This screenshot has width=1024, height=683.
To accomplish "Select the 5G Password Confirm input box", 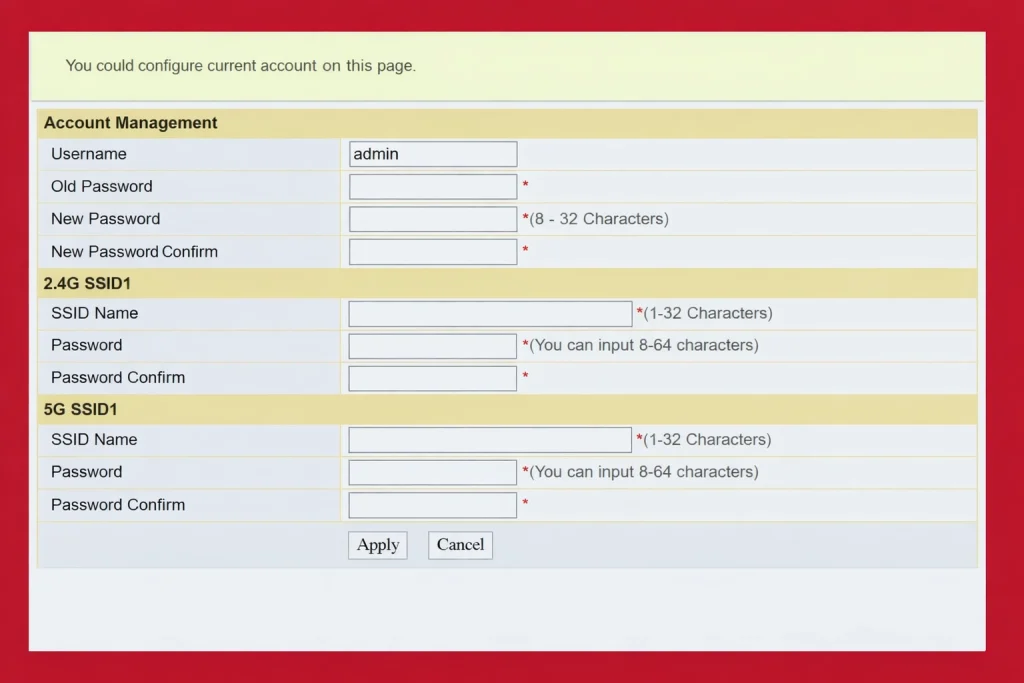I will (x=432, y=505).
